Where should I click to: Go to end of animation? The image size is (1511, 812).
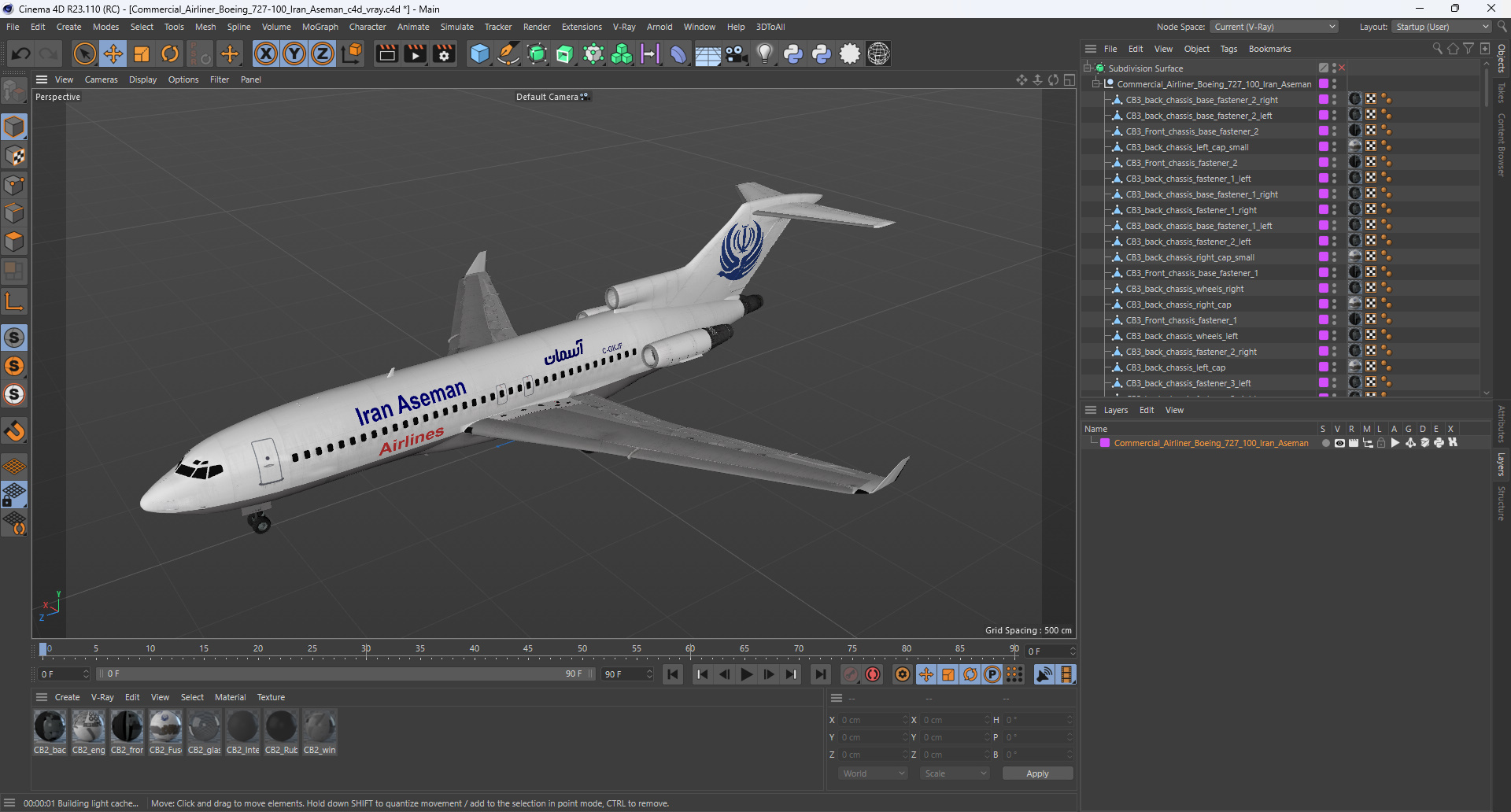coord(821,674)
